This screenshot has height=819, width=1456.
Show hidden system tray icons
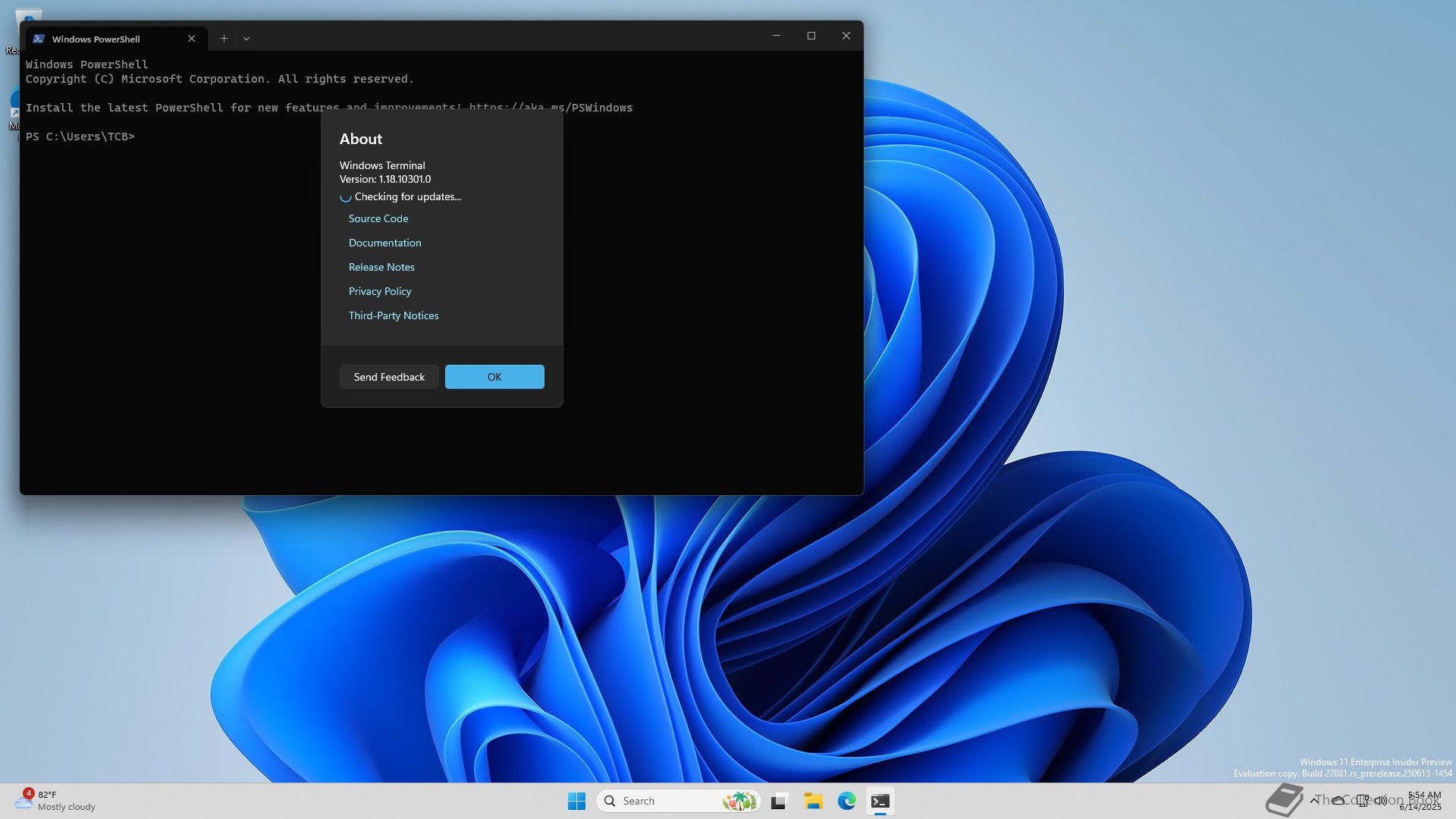pos(1314,800)
